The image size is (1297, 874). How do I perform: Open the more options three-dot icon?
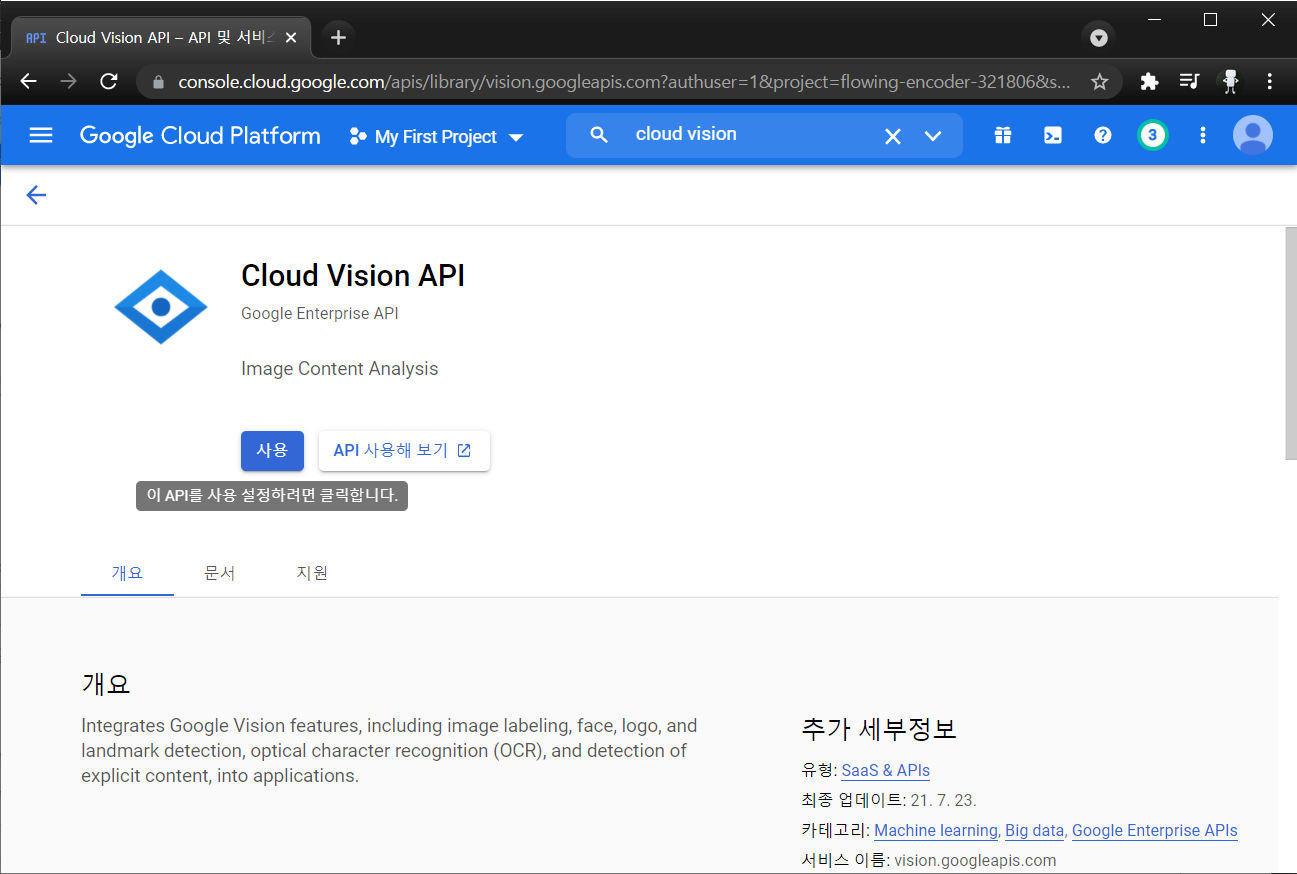click(x=1202, y=135)
